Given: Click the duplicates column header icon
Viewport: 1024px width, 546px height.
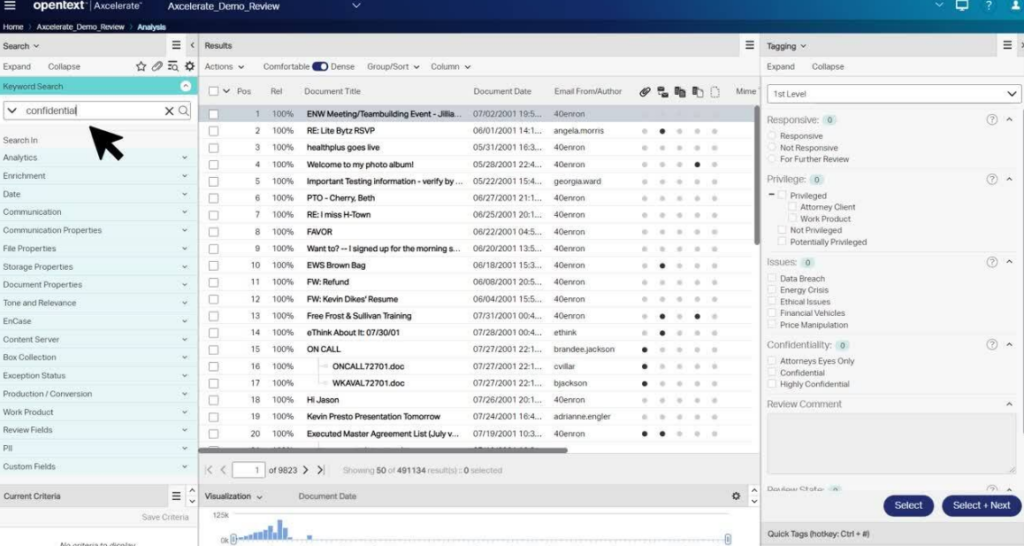Looking at the screenshot, I should [x=680, y=91].
